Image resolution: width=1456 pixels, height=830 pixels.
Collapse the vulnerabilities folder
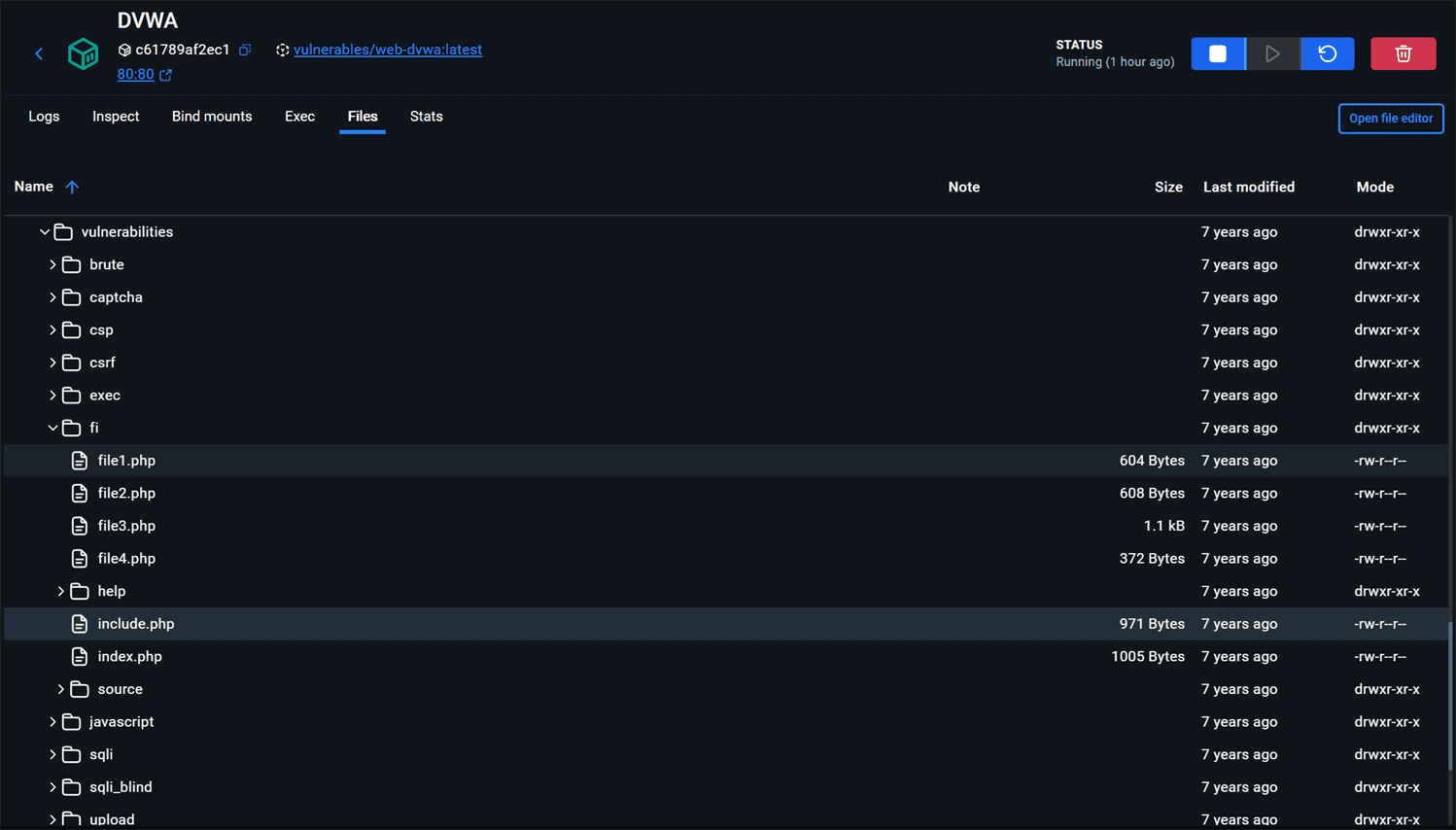(45, 232)
